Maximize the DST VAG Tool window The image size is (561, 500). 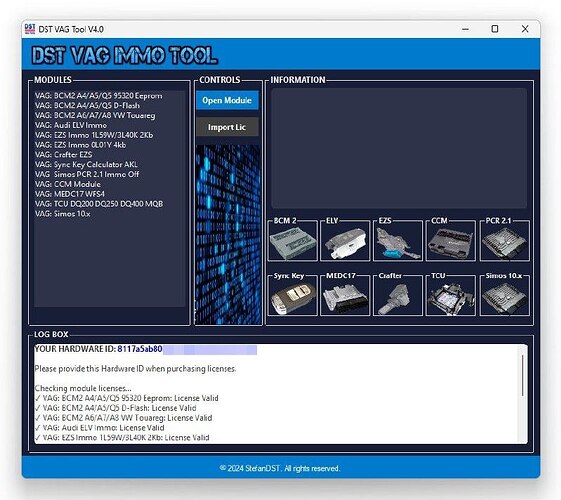pyautogui.click(x=495, y=29)
